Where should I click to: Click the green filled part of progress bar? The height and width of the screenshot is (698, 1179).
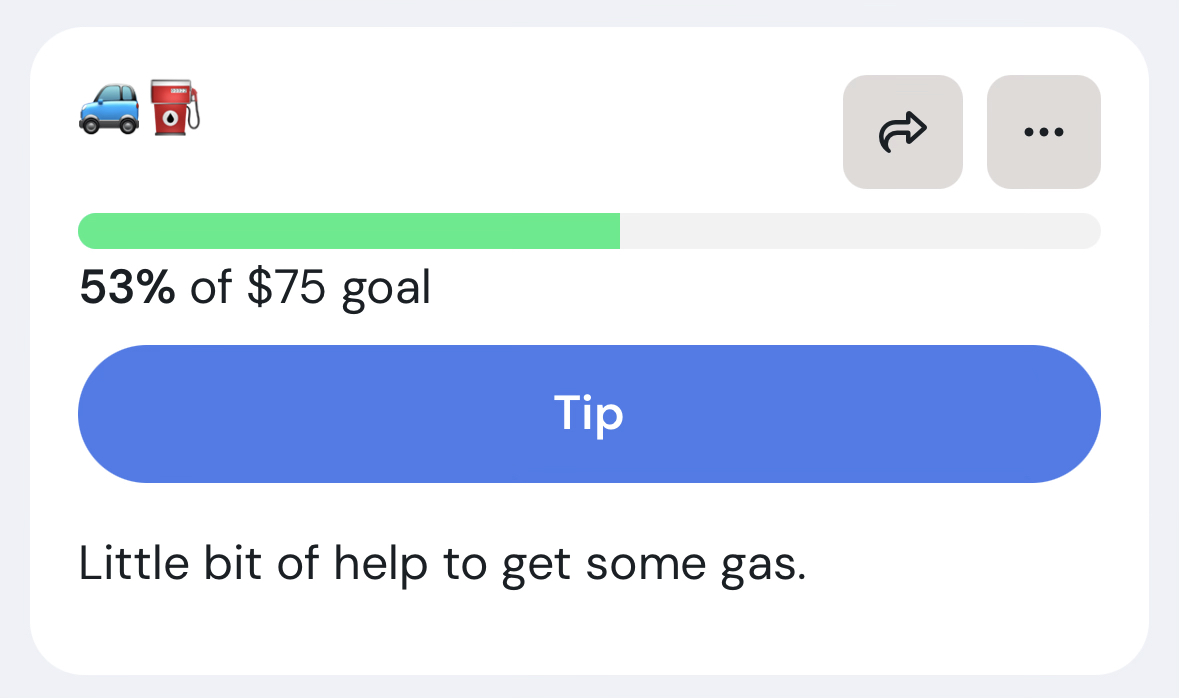(x=349, y=231)
